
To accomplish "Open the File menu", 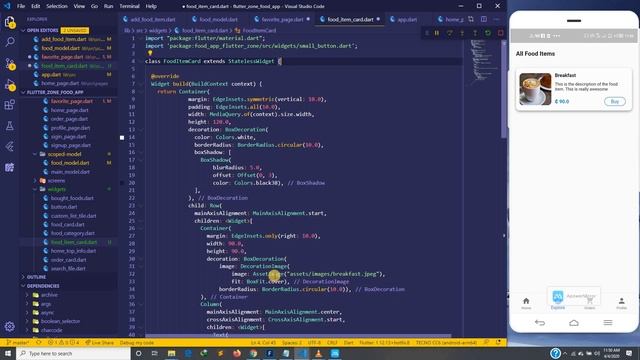I will pos(21,6).
